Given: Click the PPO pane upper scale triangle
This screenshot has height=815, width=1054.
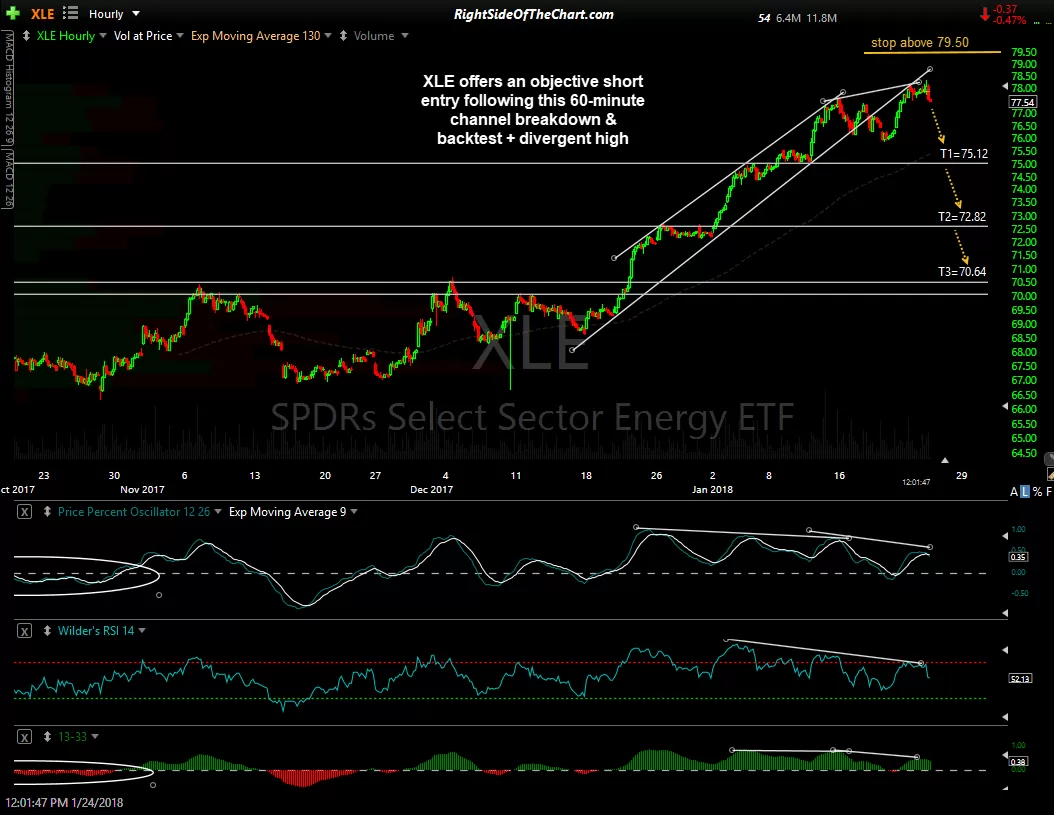Looking at the screenshot, I should (x=1005, y=536).
